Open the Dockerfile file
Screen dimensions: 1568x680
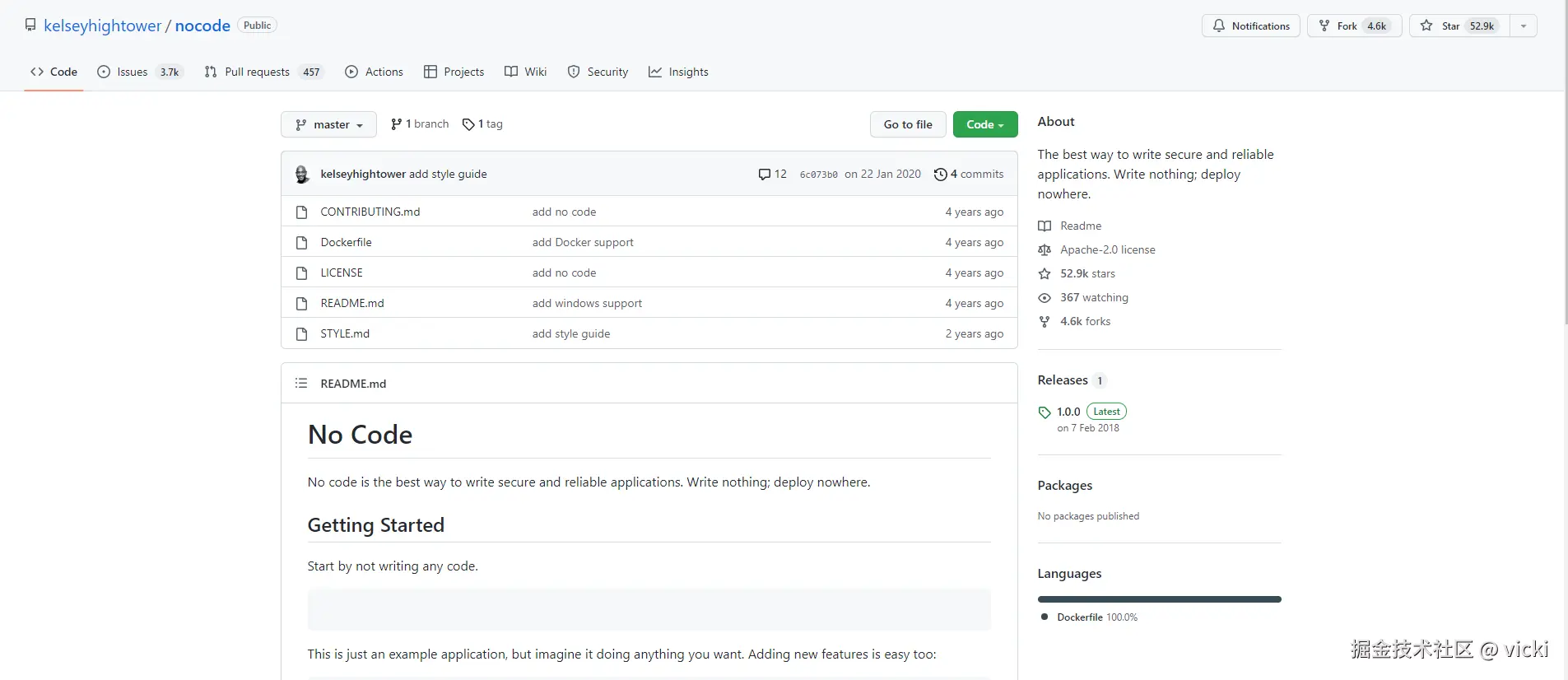347,242
